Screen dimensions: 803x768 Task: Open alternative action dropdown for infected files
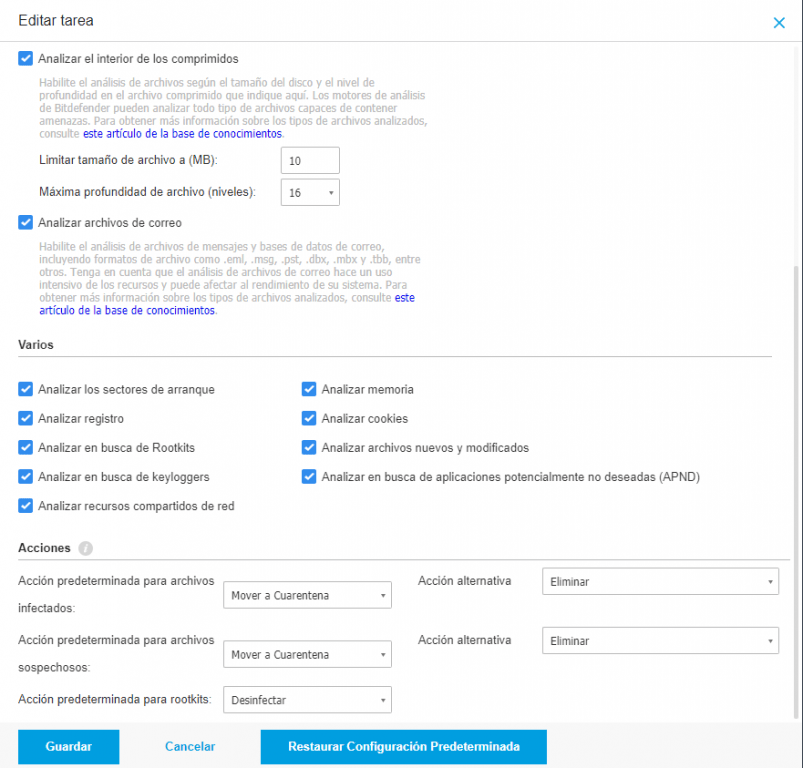point(660,581)
